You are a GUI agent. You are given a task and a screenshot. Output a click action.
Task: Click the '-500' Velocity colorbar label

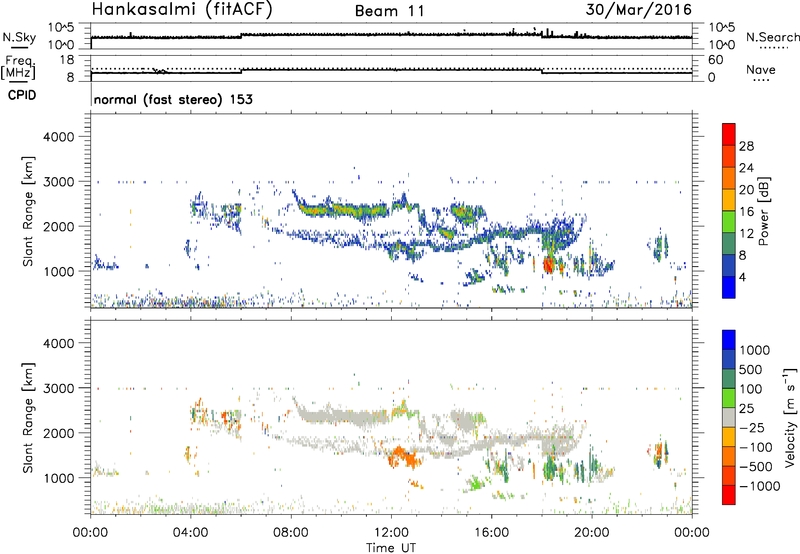[x=756, y=467]
